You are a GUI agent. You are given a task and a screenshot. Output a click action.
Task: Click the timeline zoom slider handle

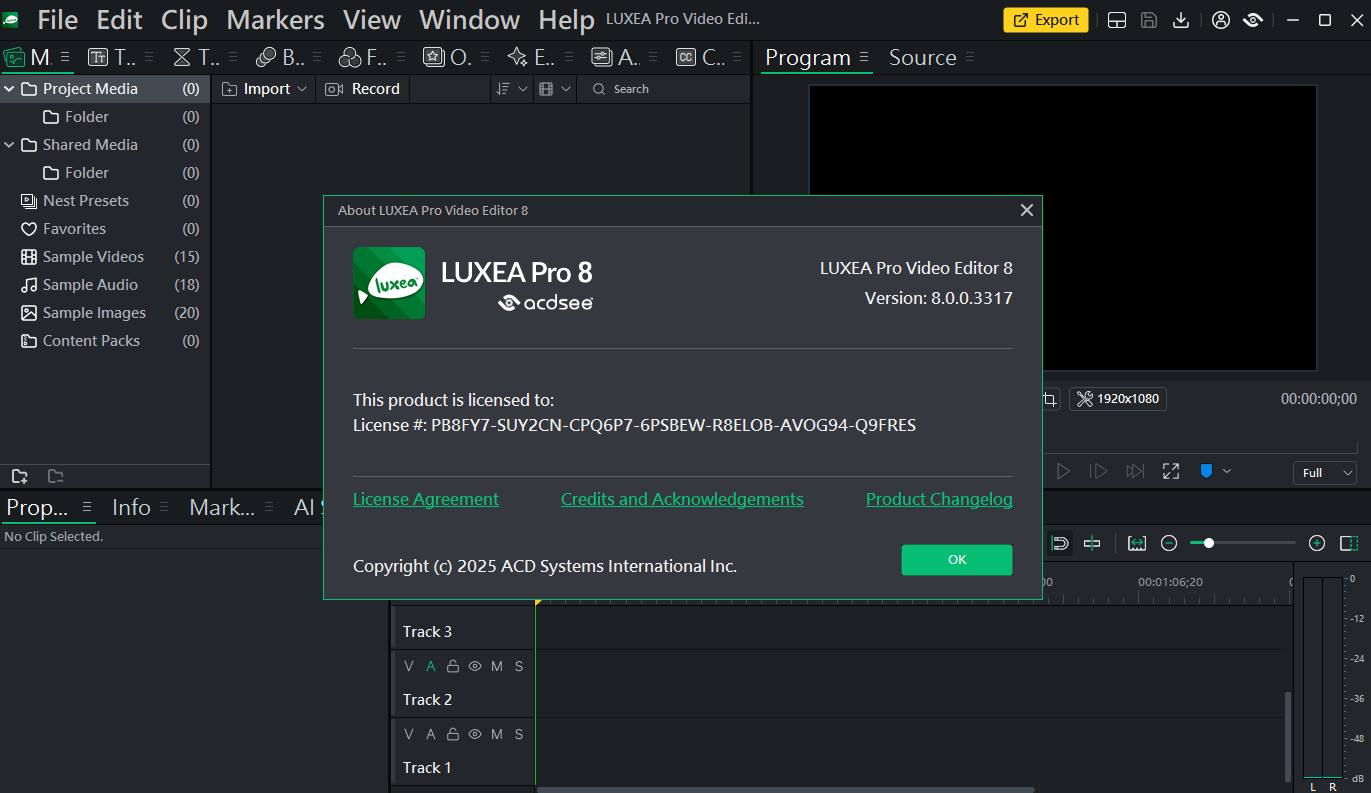[1209, 543]
